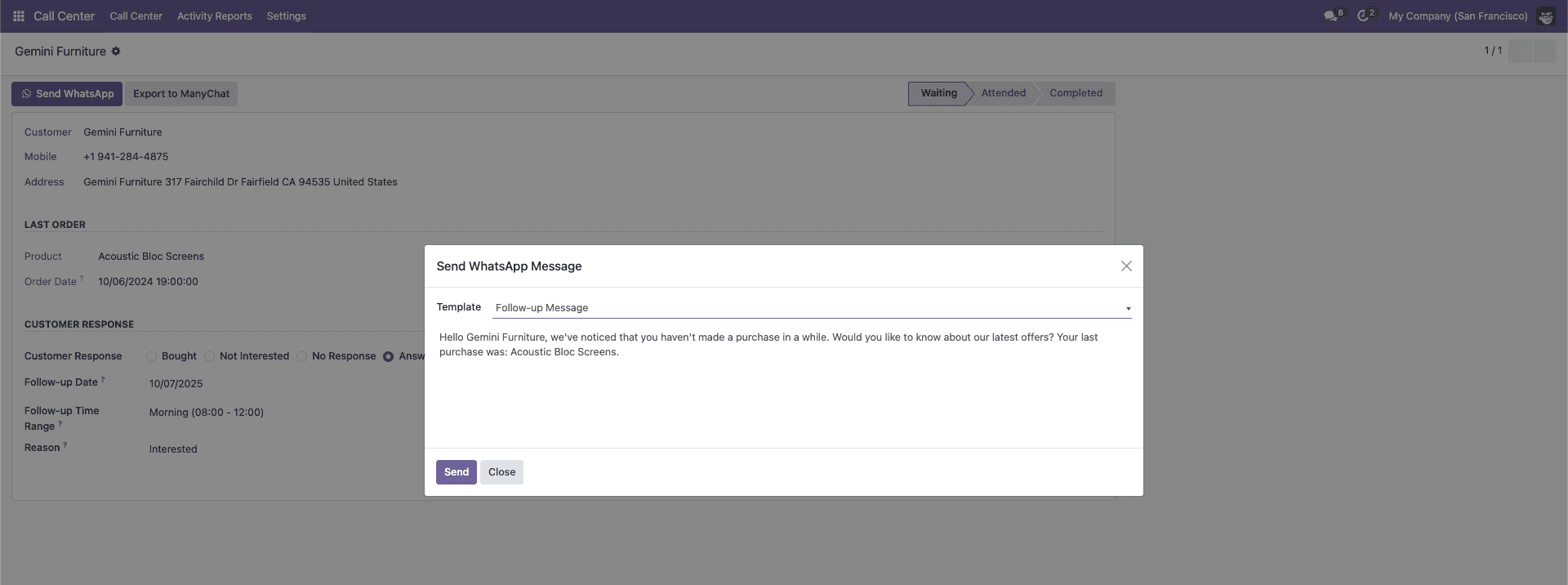Set the status to Waiting
The image size is (1568, 585).
tap(938, 93)
